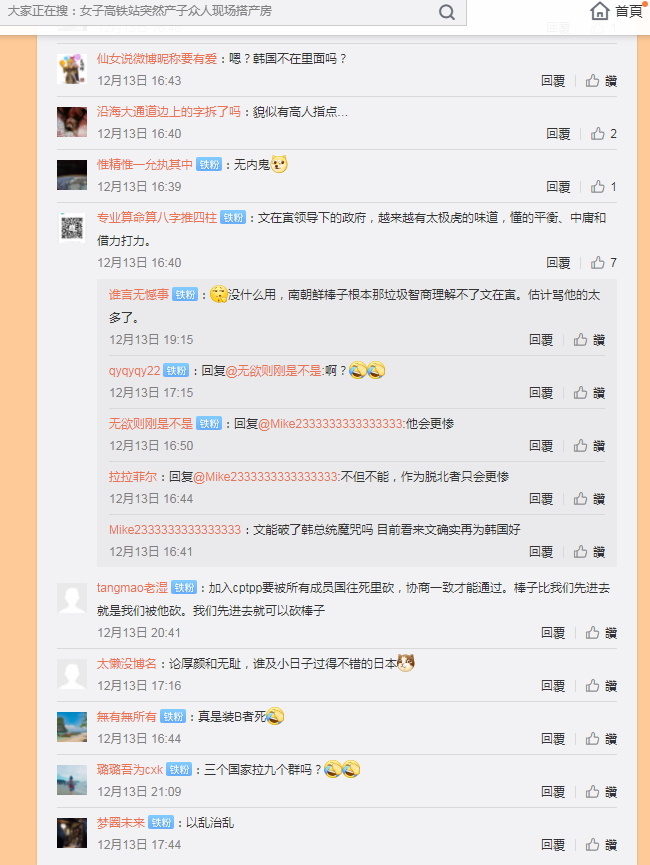Viewport: 650px width, 865px height.
Task: Reply to 無有無所有's comment
Action: (x=553, y=739)
